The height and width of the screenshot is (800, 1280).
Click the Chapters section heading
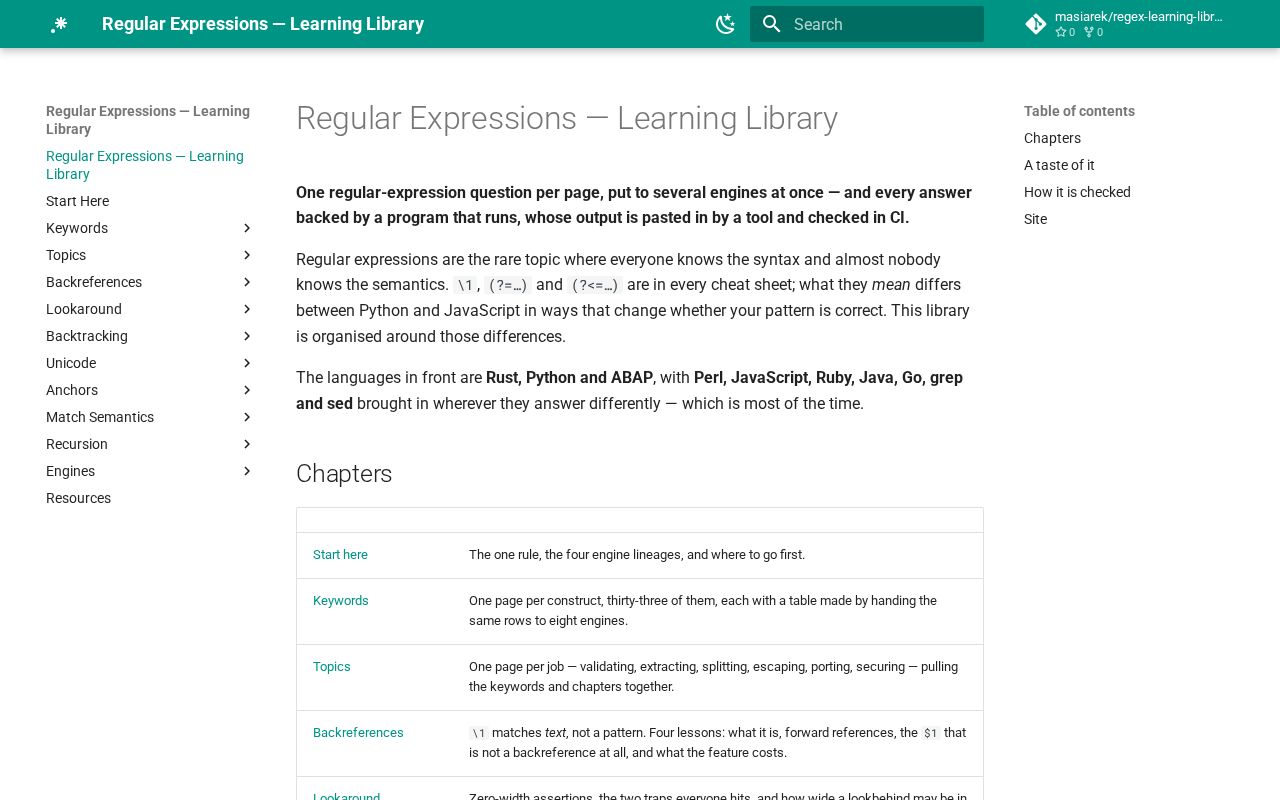point(344,474)
